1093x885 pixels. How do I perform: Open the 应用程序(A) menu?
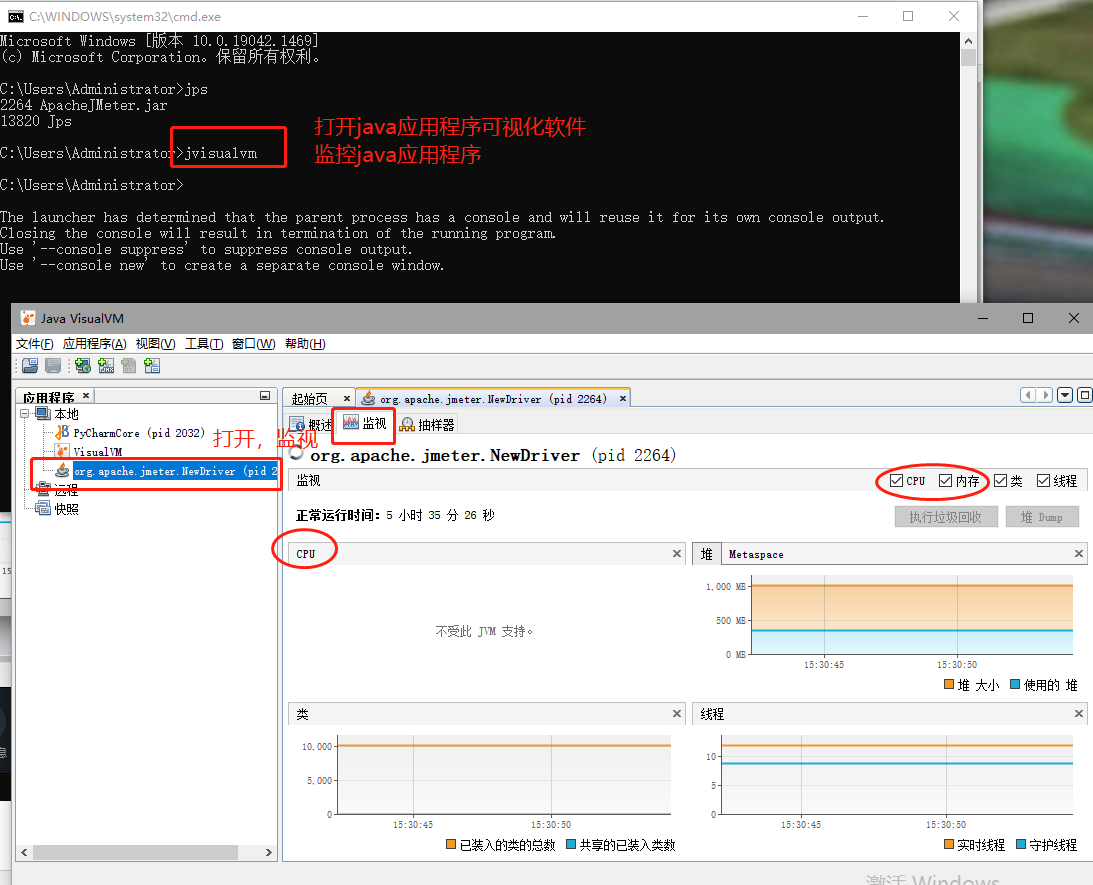[x=94, y=344]
